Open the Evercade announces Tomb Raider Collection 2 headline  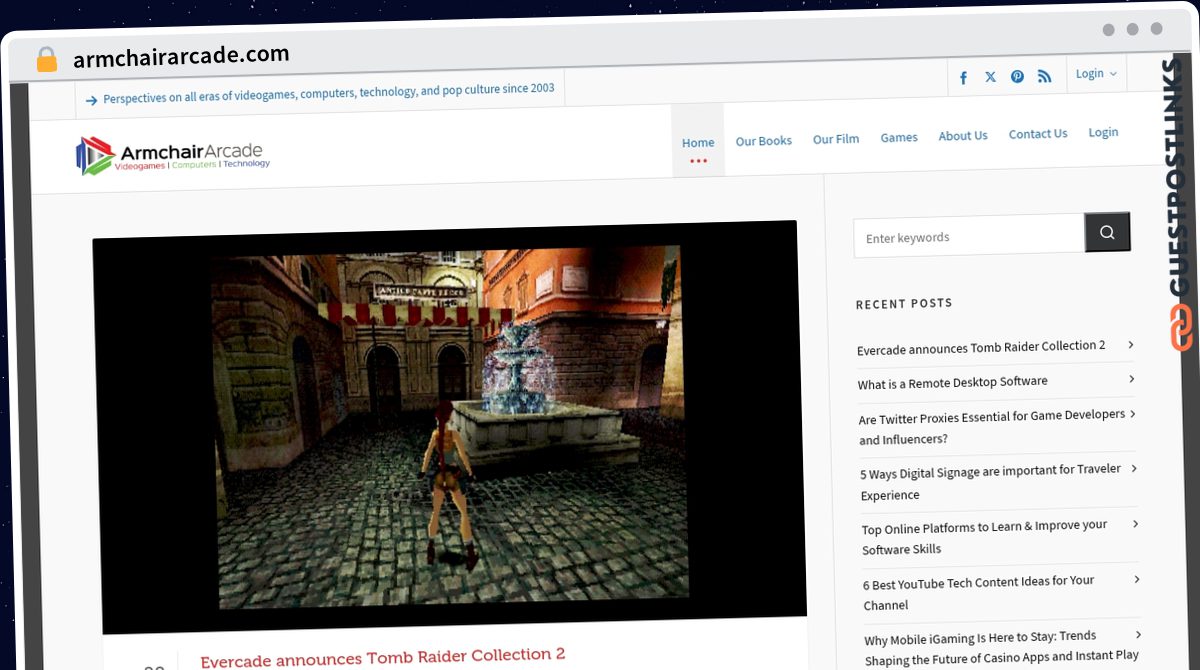coord(383,657)
